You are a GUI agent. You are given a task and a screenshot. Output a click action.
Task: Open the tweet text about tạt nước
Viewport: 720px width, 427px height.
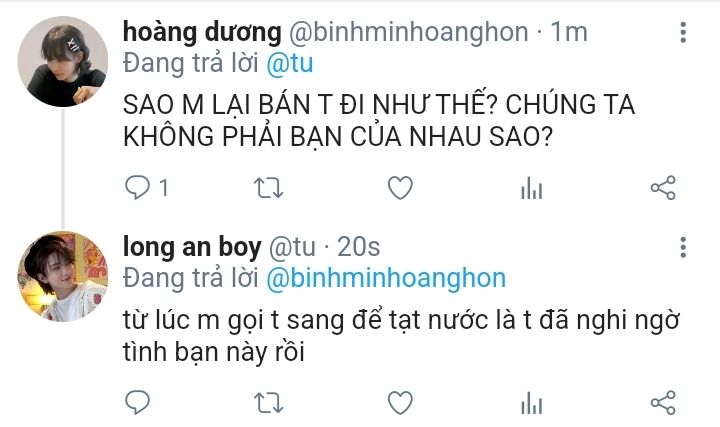[400, 336]
